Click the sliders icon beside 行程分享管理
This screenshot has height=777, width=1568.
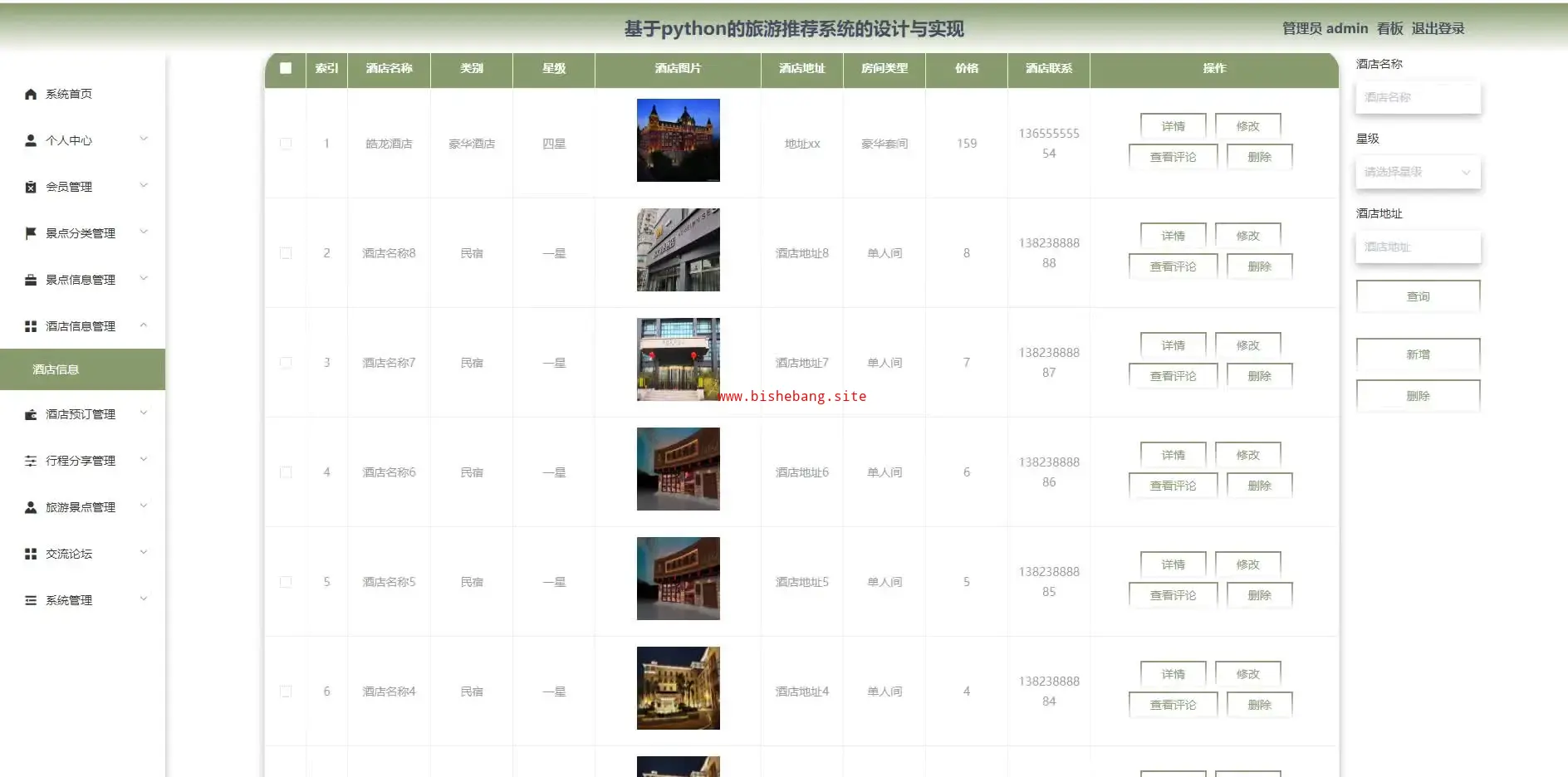coord(31,461)
